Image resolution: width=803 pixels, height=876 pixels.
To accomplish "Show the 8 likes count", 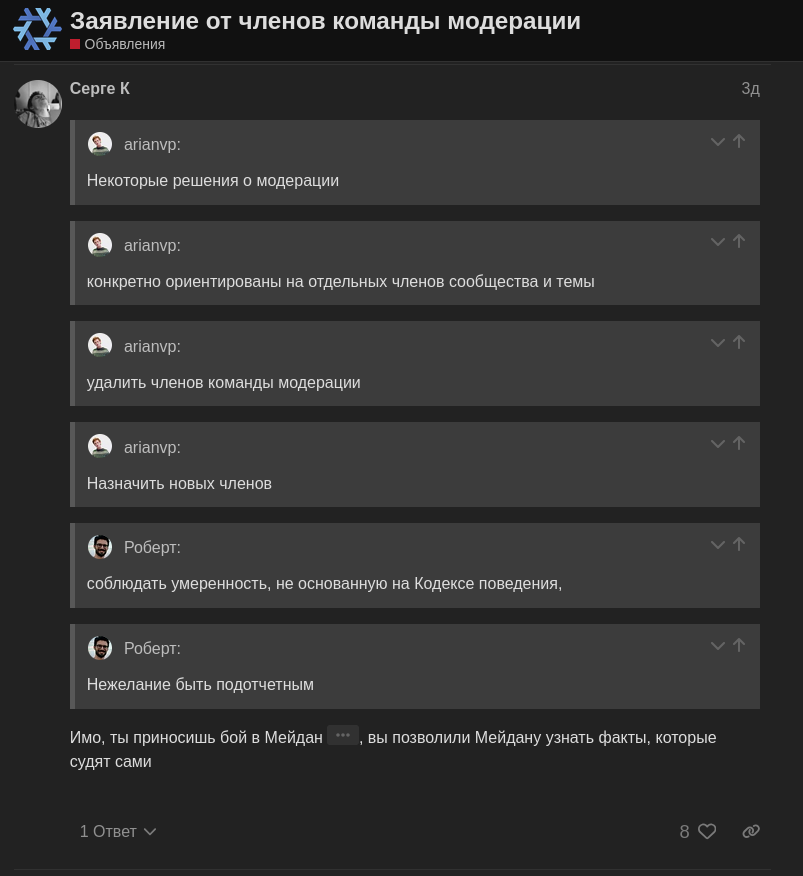I will (684, 832).
